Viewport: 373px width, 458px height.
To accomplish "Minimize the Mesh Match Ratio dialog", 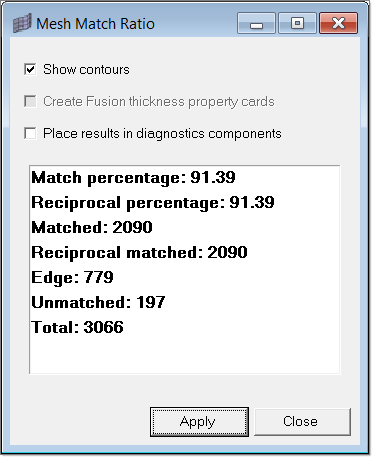I will pos(256,23).
